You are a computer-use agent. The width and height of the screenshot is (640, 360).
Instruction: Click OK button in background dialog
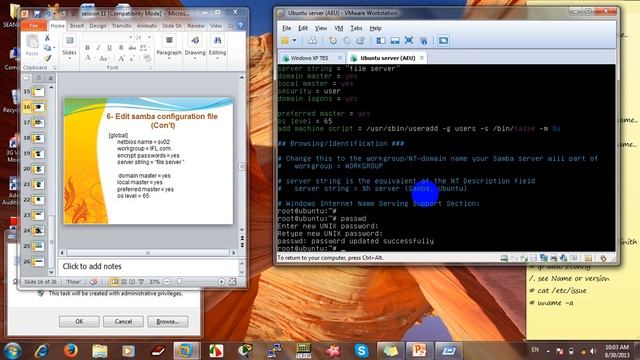tap(79, 322)
